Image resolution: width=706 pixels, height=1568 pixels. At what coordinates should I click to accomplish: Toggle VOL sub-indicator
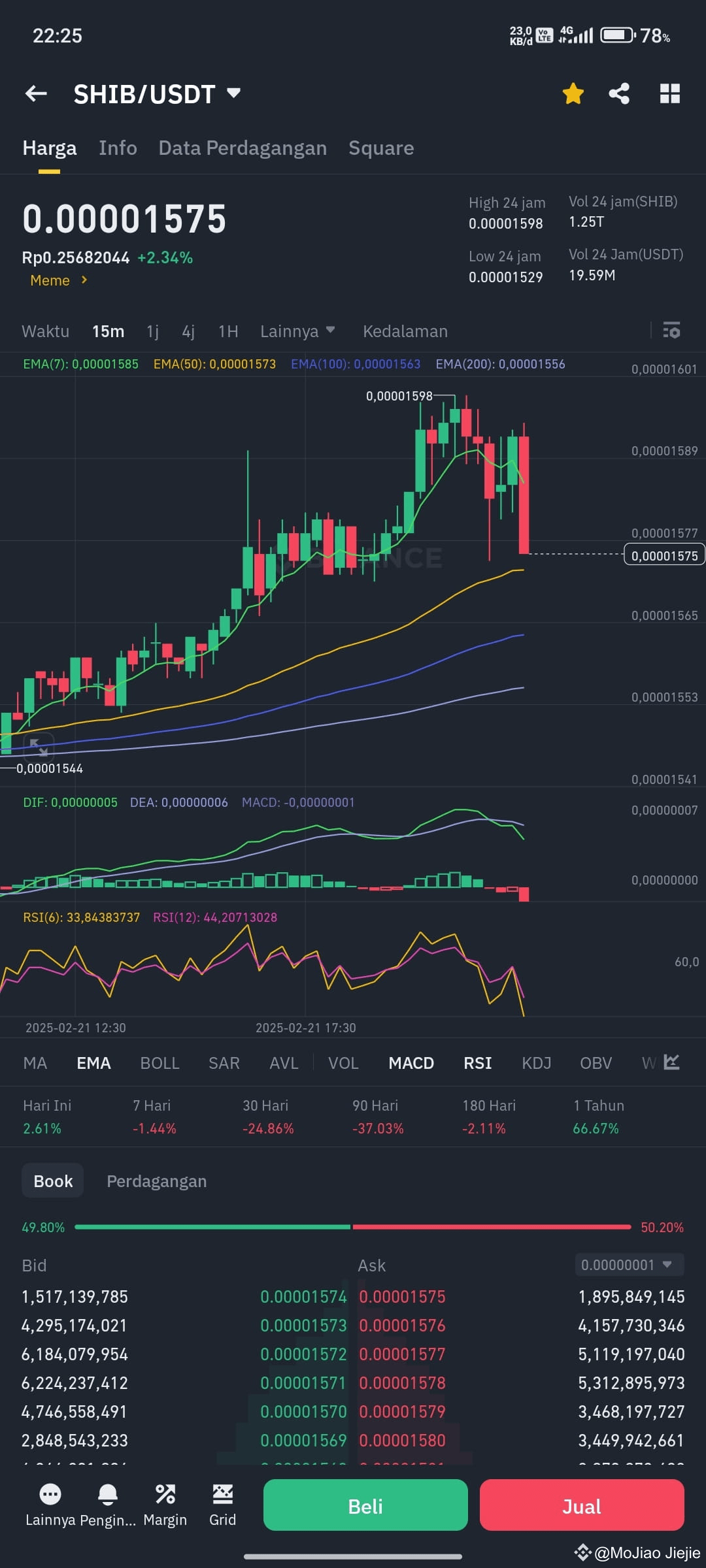pyautogui.click(x=343, y=1063)
